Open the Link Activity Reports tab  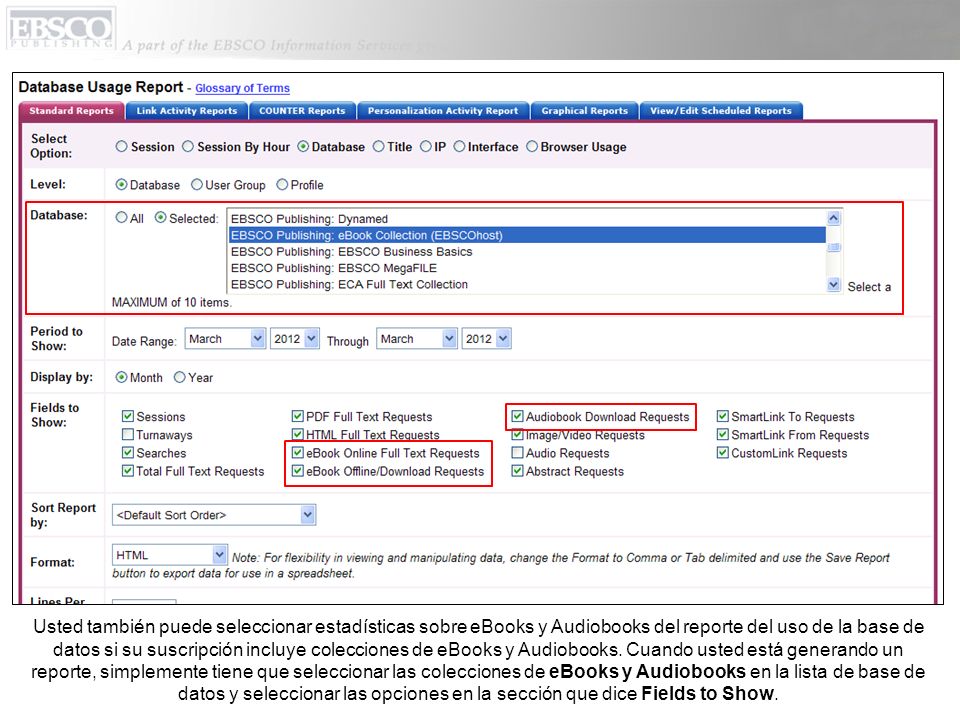[x=187, y=111]
